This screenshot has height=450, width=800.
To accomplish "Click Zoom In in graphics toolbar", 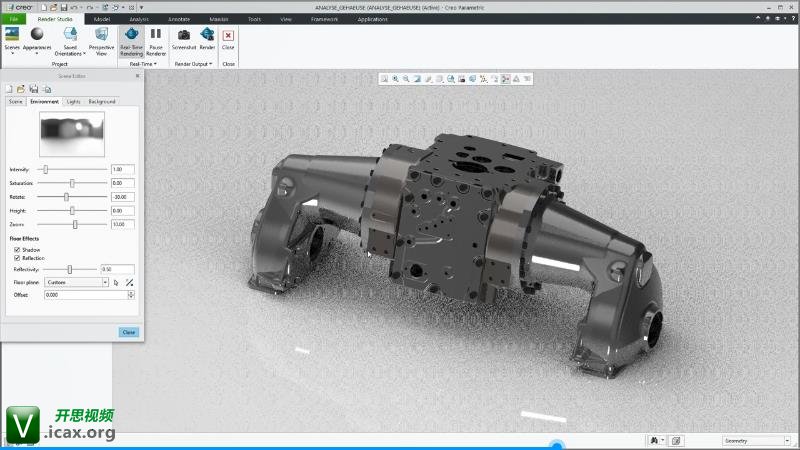I will tap(395, 78).
